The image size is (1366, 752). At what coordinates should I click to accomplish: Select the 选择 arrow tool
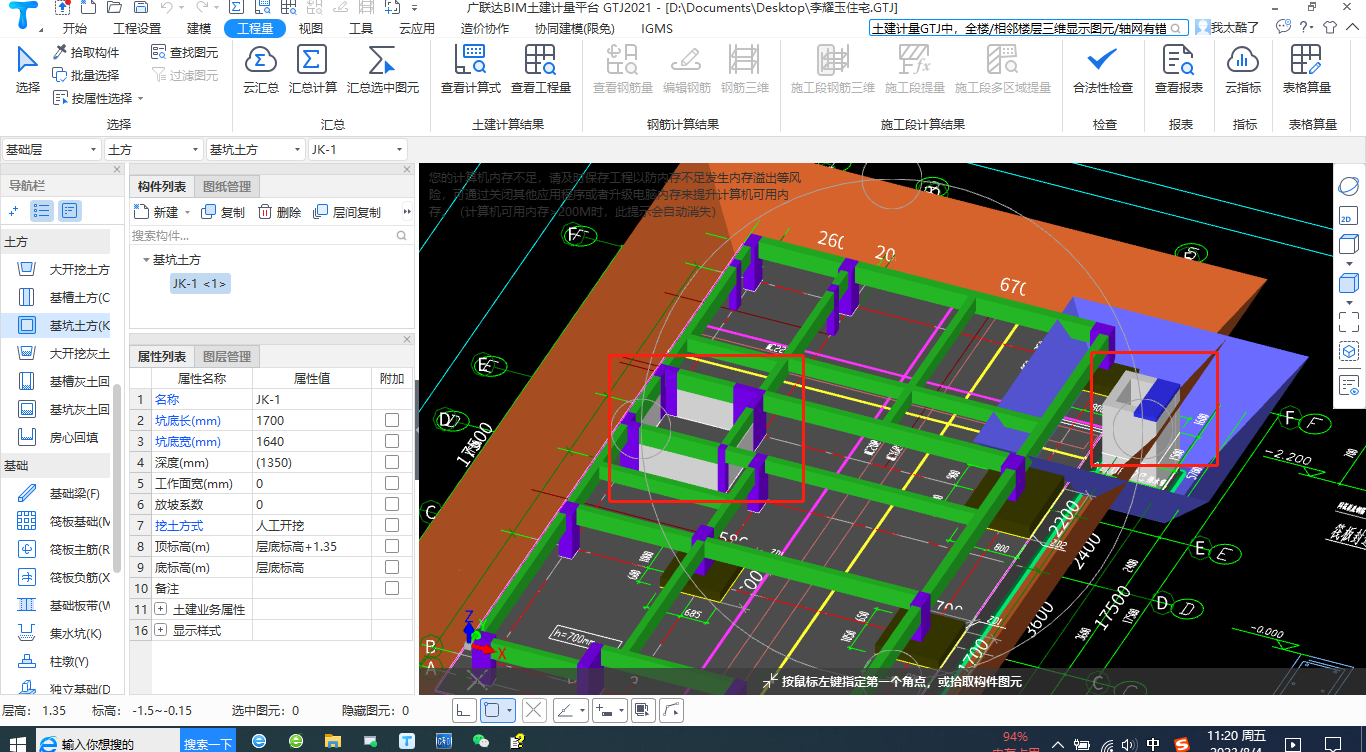[x=27, y=70]
